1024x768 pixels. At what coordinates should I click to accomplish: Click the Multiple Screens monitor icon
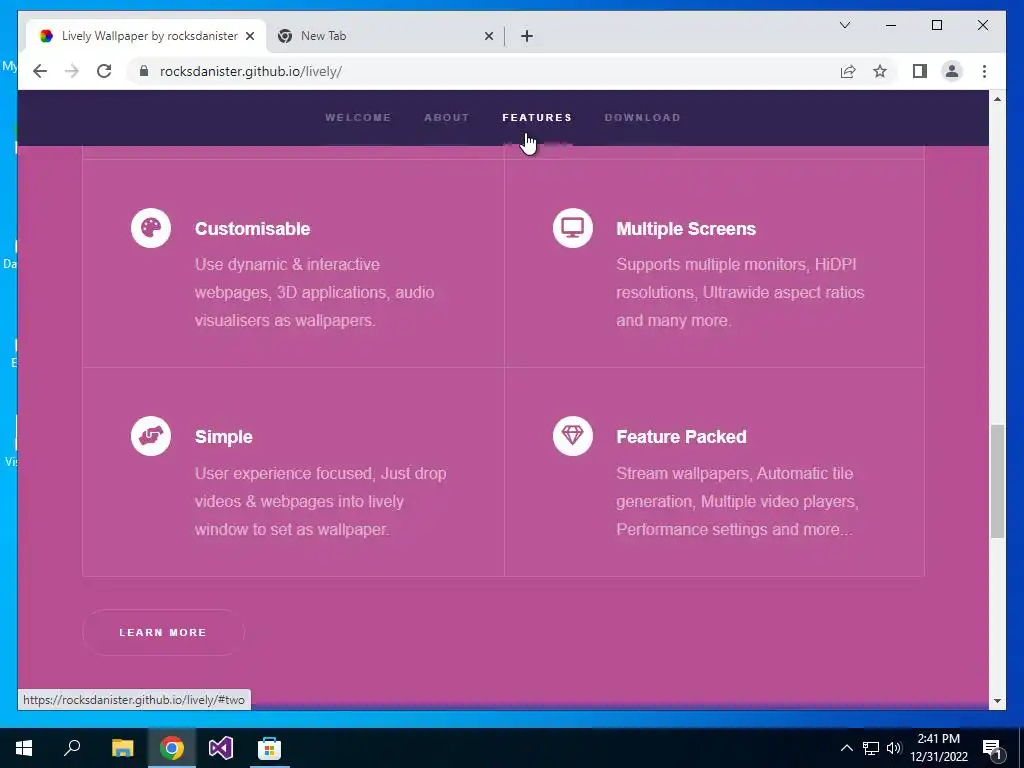(573, 228)
